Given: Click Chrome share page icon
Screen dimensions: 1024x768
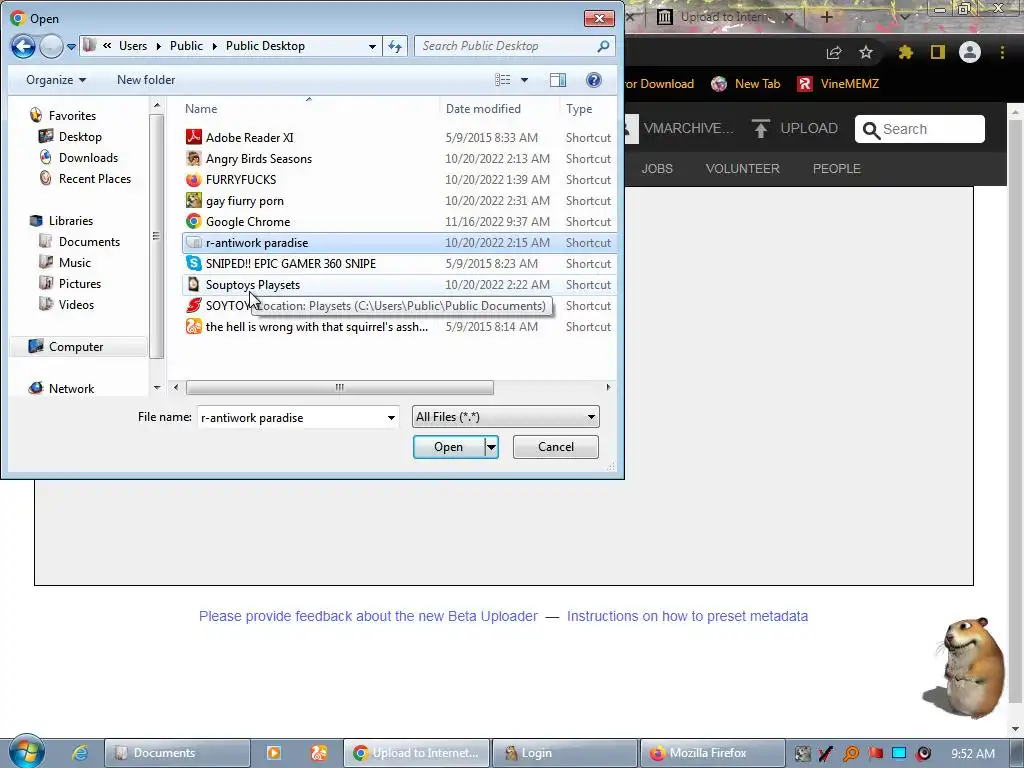Looking at the screenshot, I should 834,52.
